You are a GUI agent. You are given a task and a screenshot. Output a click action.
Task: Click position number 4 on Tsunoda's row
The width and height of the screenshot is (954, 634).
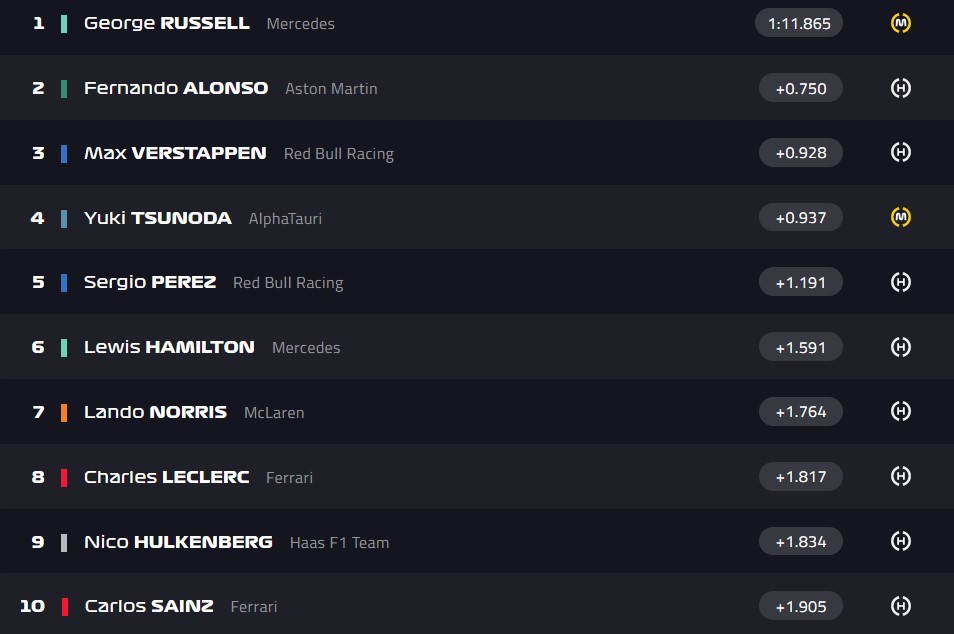pyautogui.click(x=38, y=218)
